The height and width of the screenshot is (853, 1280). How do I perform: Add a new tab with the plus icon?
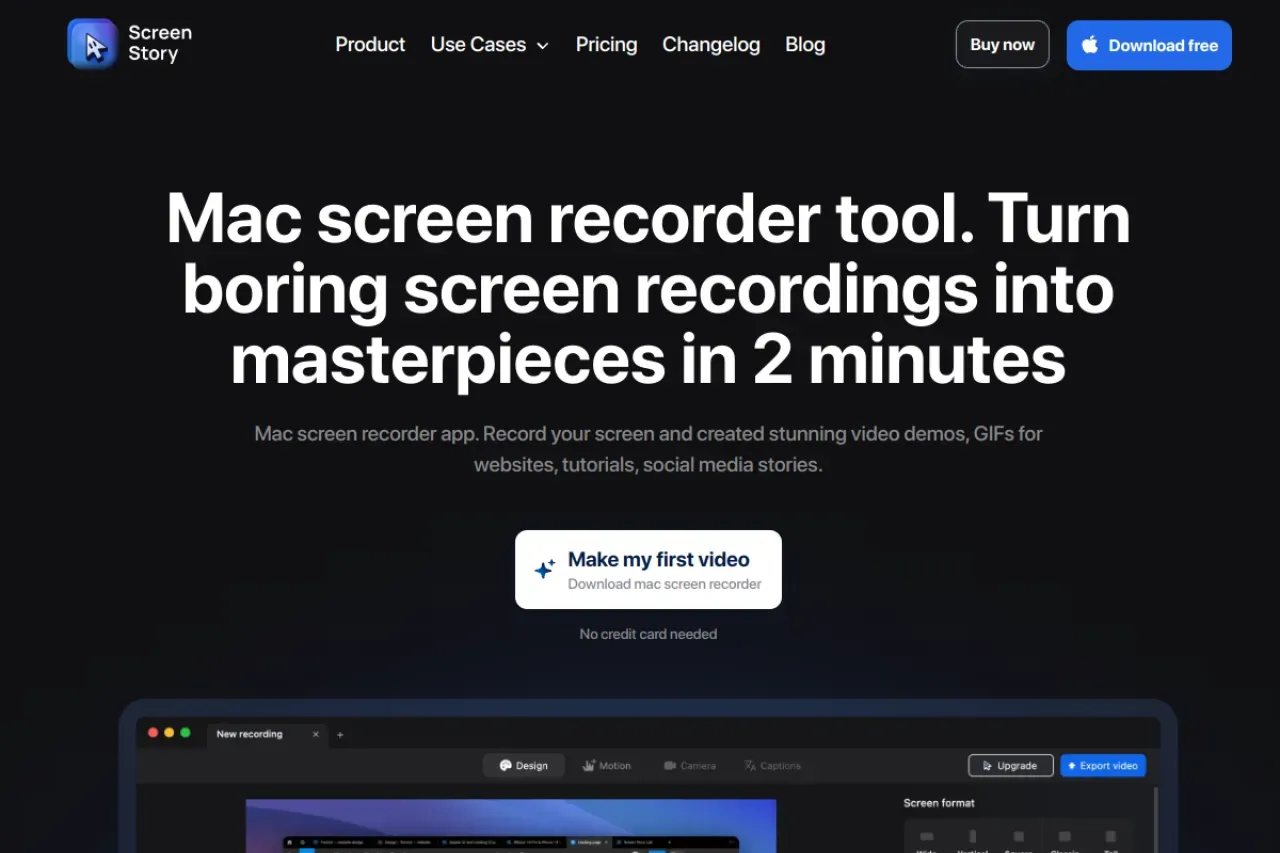click(x=340, y=735)
